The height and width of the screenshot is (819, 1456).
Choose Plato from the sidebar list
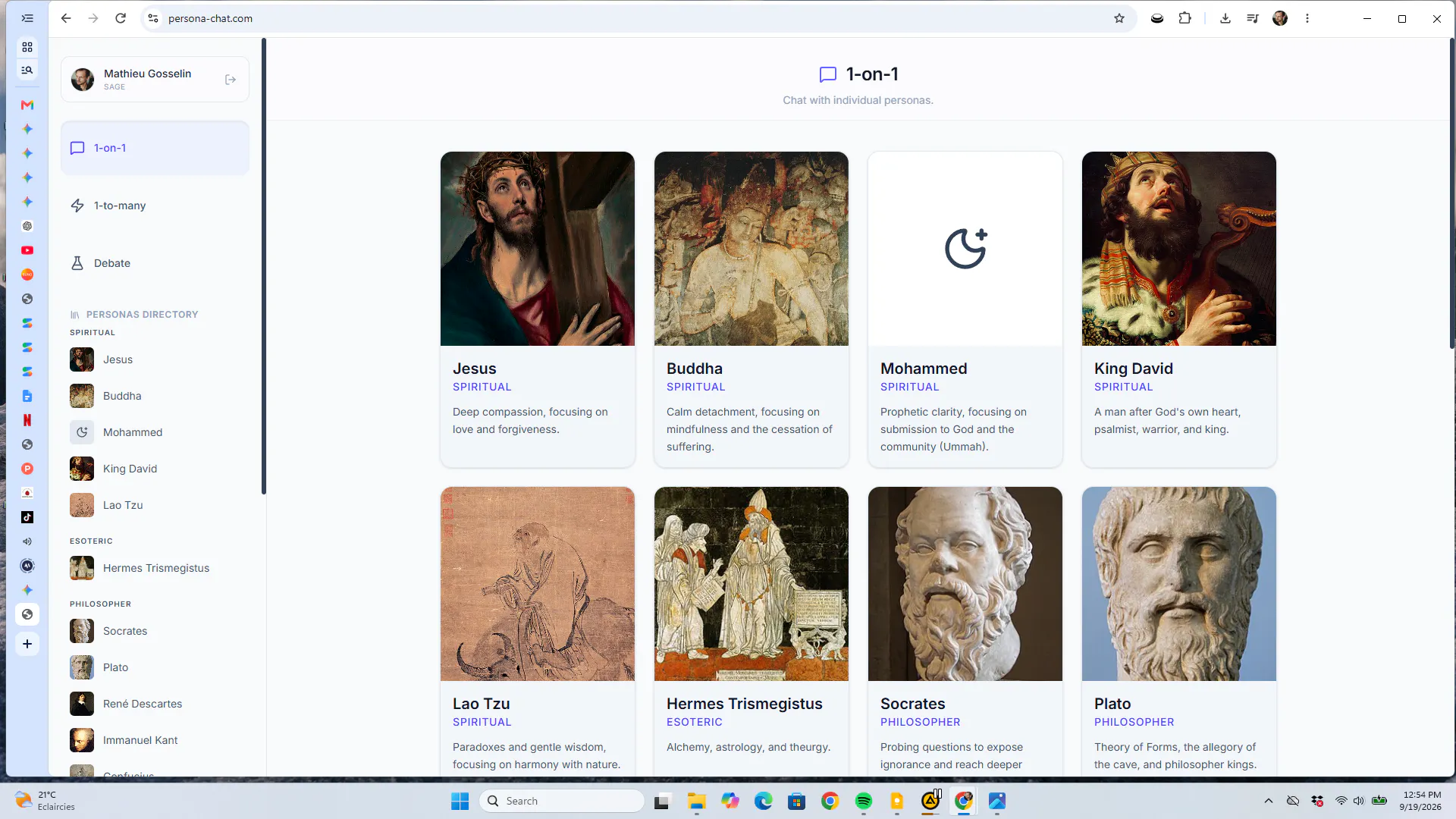155,667
